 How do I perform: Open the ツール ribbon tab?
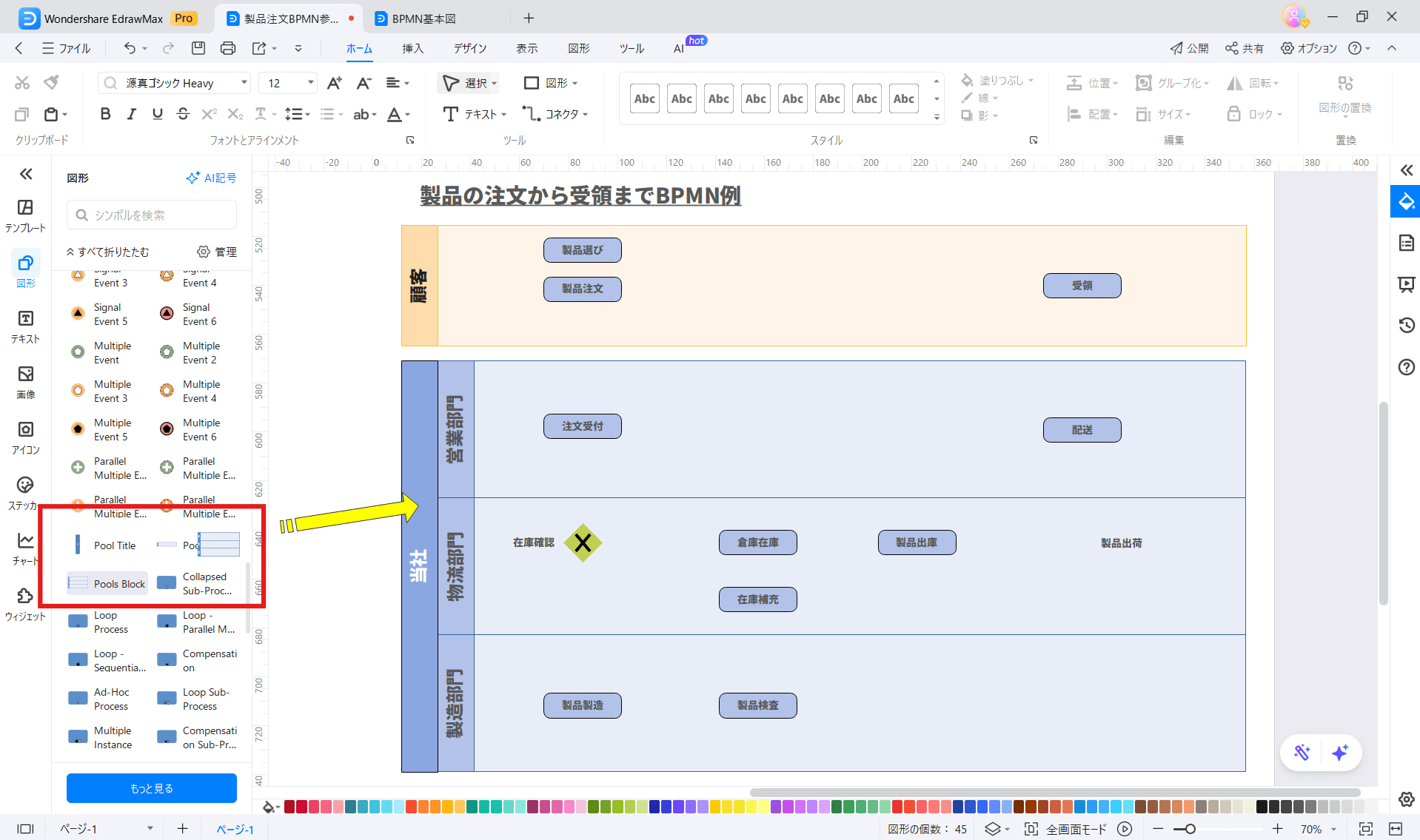point(632,48)
